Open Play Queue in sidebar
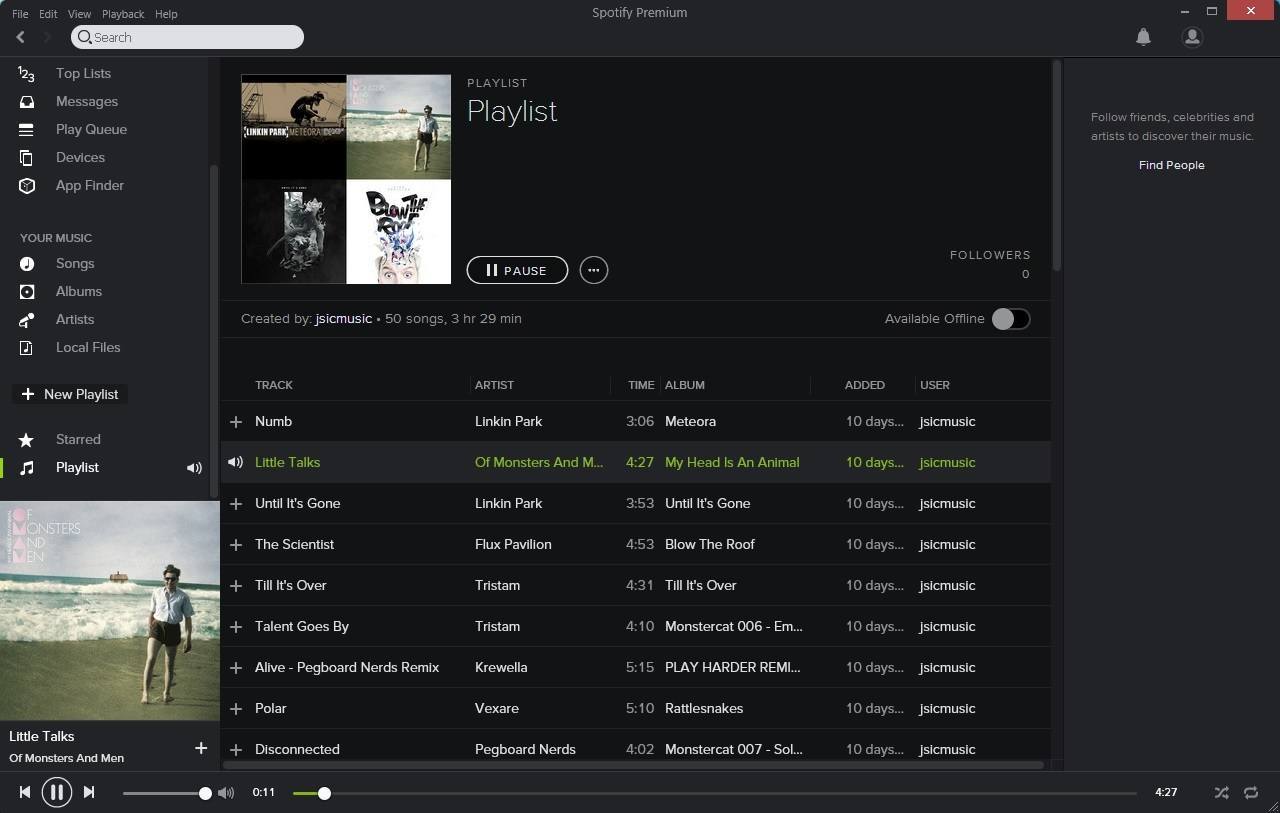 point(91,129)
